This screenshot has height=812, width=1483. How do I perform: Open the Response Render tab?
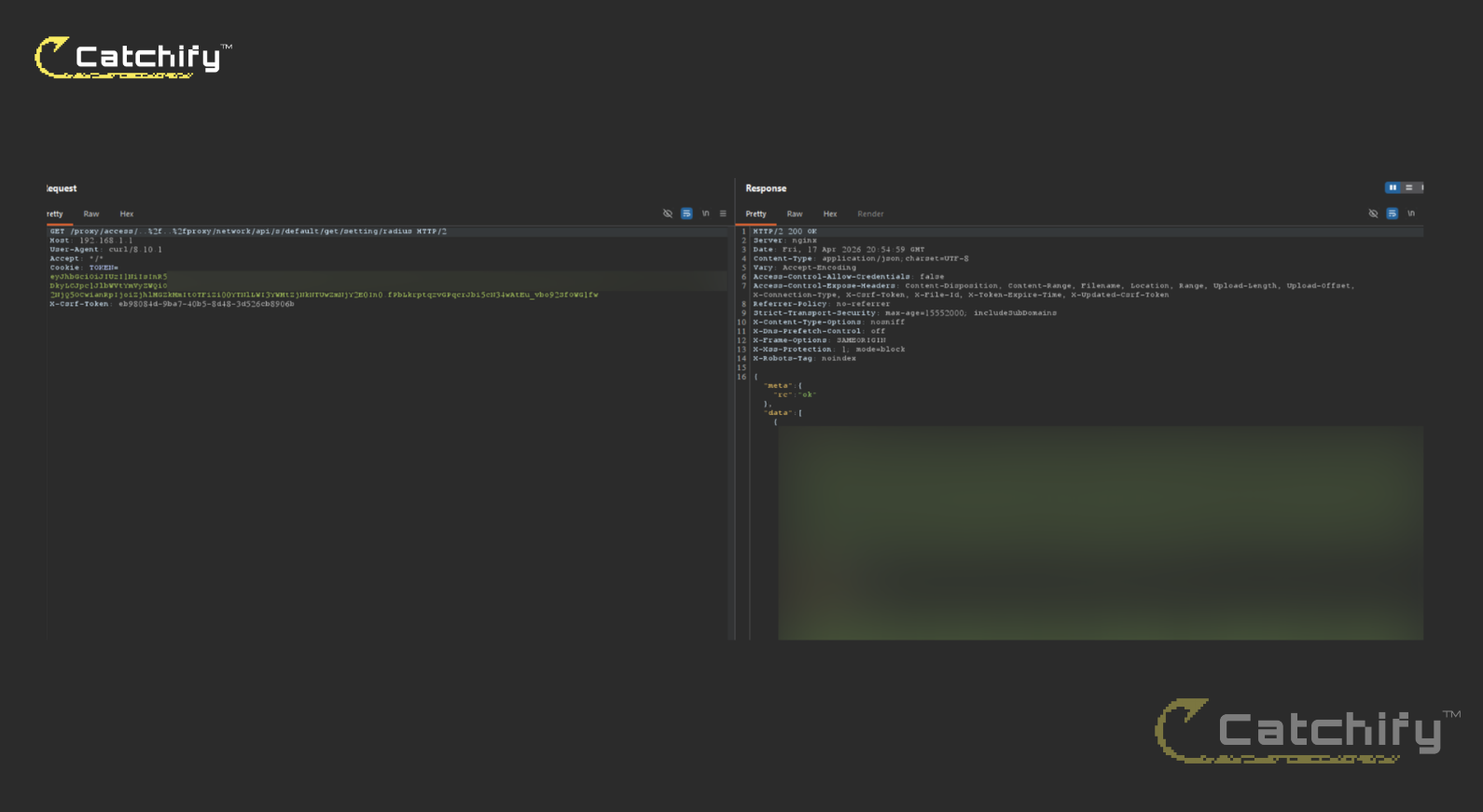870,213
